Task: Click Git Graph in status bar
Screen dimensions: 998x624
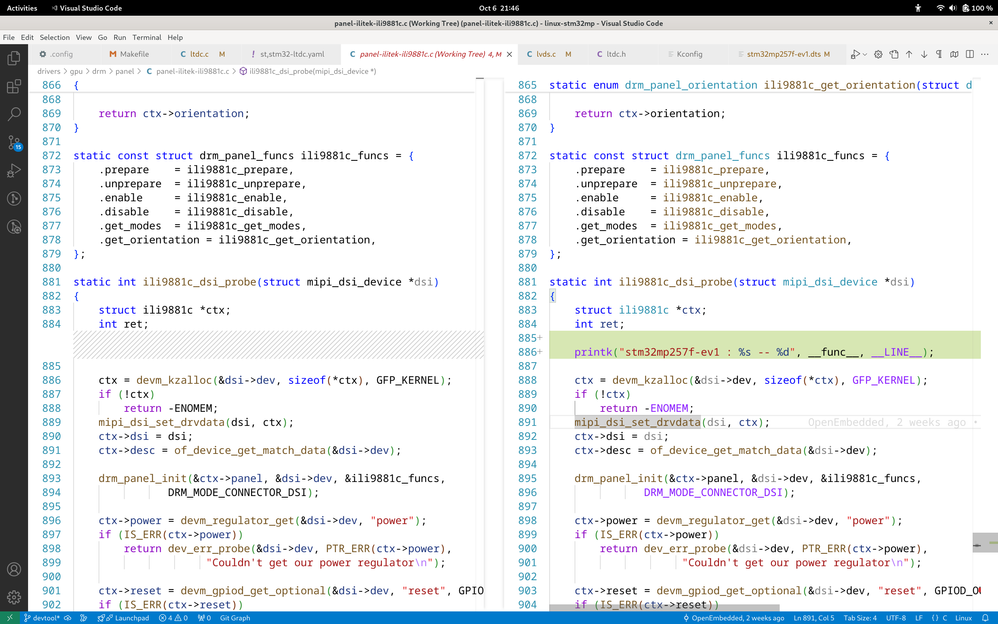Action: click(x=235, y=618)
